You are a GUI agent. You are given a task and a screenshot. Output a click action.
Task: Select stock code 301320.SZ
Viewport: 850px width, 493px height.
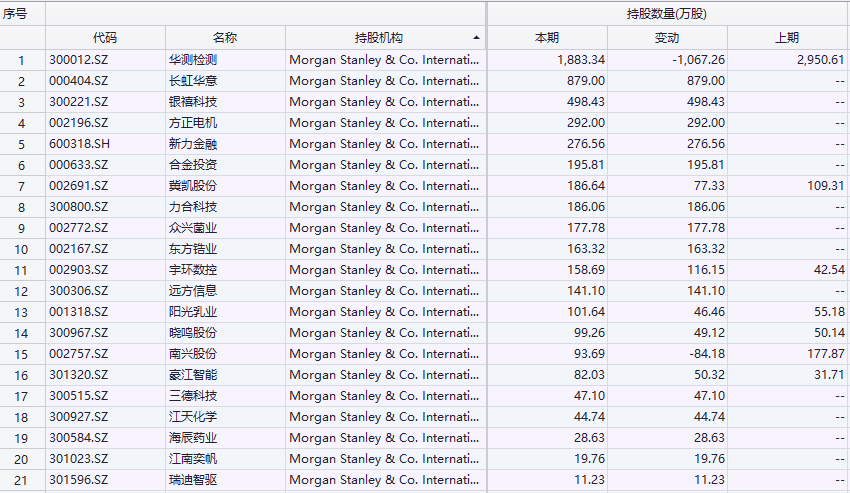click(x=79, y=375)
